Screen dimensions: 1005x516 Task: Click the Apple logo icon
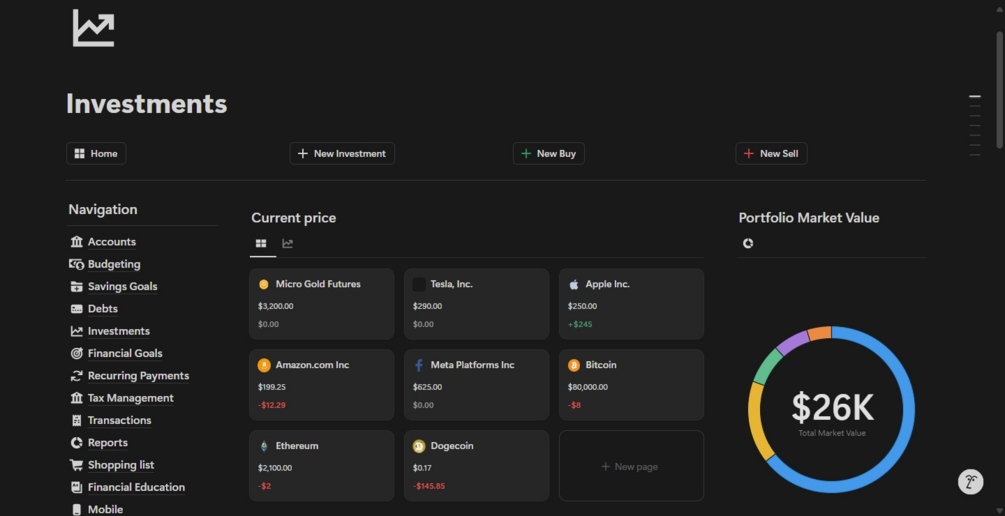[x=574, y=284]
